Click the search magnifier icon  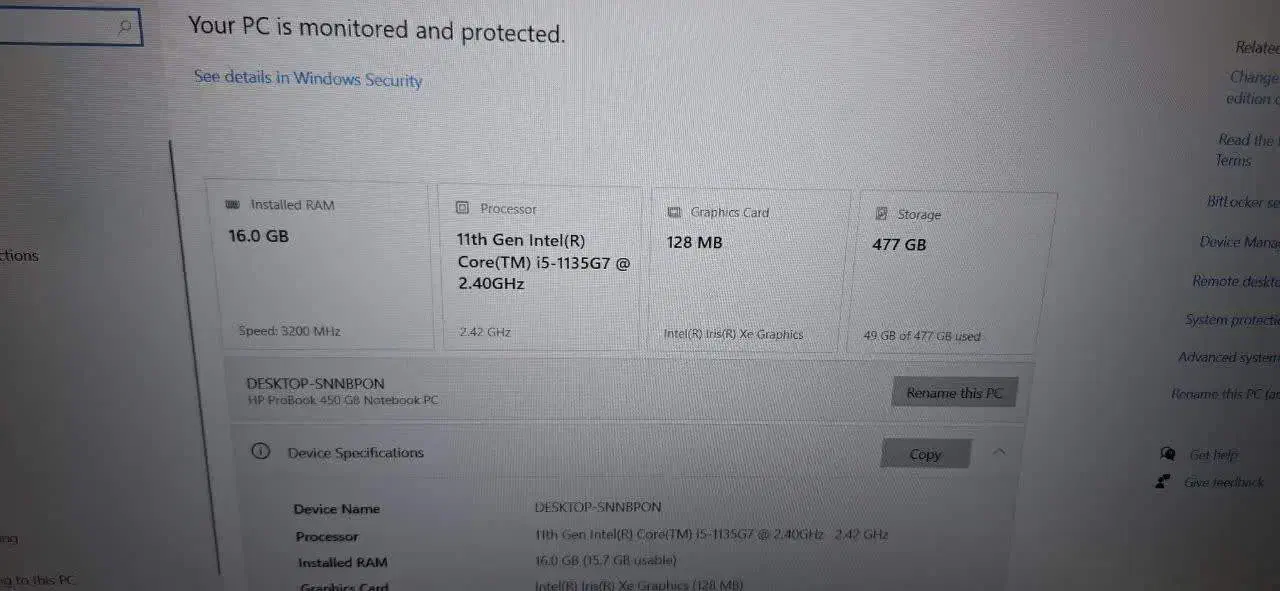click(125, 27)
